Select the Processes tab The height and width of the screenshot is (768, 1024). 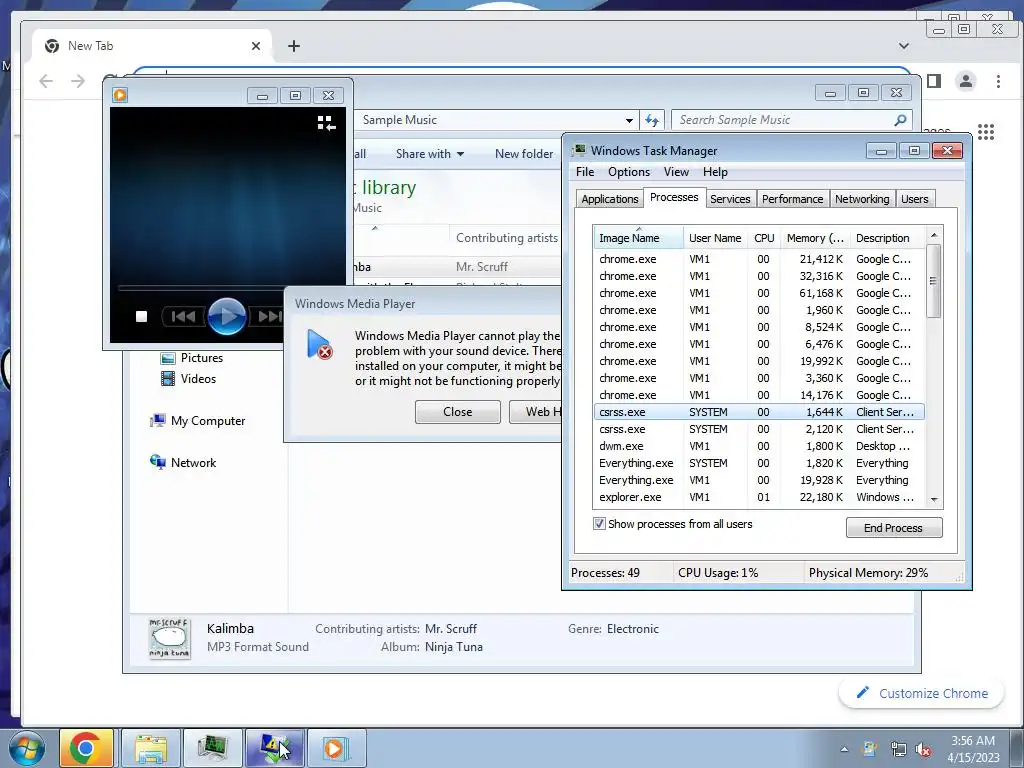point(674,197)
